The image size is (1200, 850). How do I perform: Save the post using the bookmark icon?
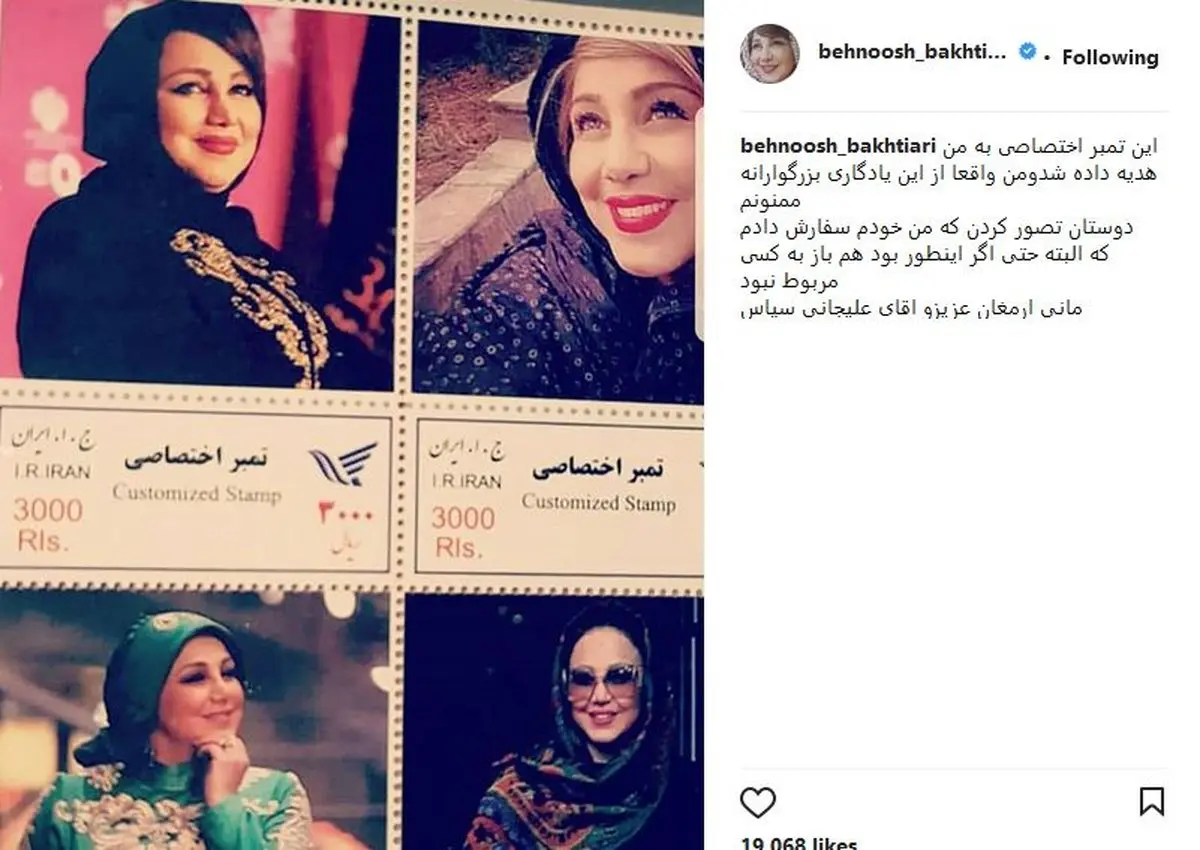click(x=1151, y=802)
